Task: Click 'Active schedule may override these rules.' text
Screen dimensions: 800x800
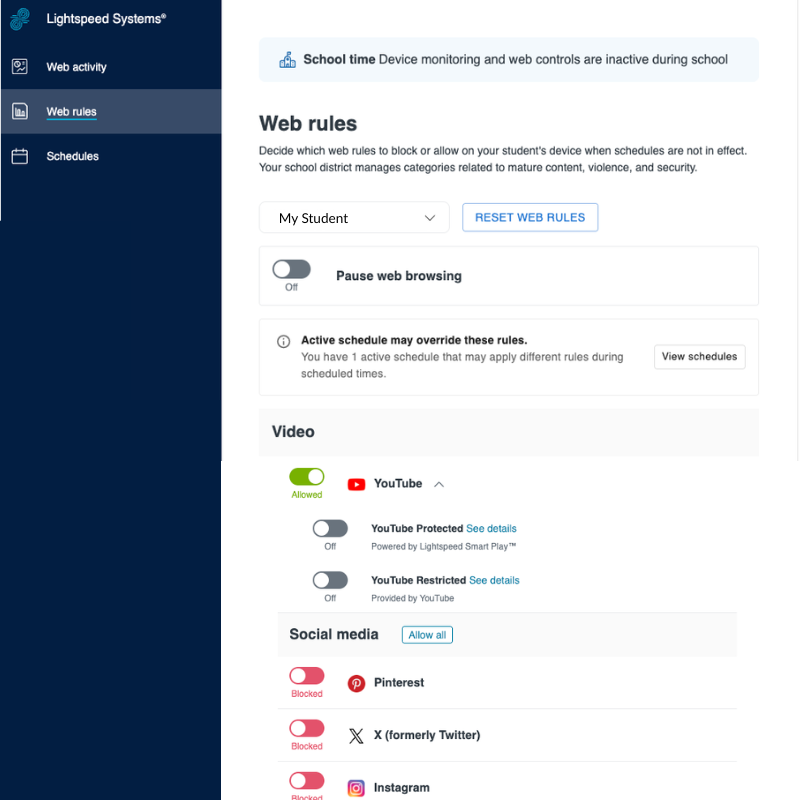Action: pyautogui.click(x=414, y=340)
